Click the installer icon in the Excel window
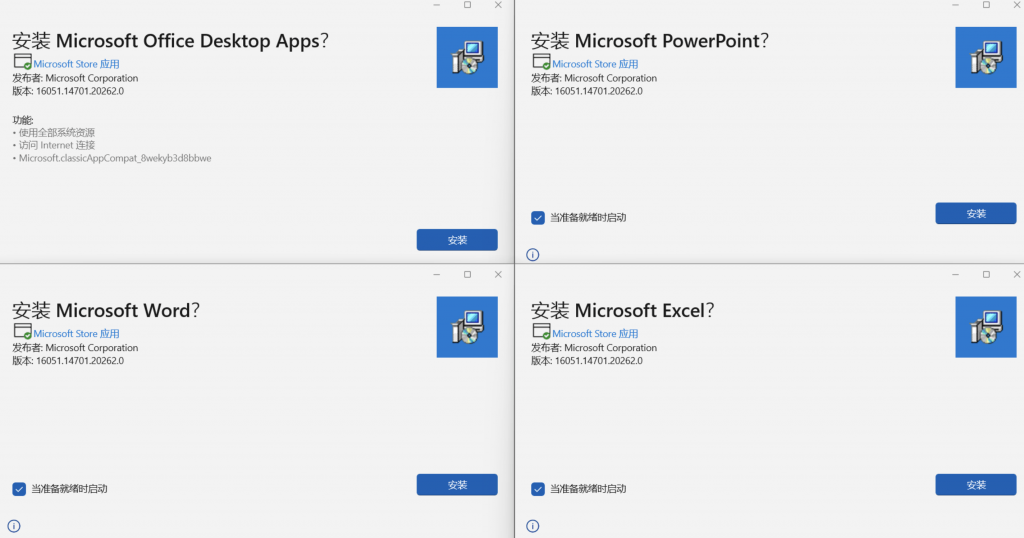 [x=985, y=327]
